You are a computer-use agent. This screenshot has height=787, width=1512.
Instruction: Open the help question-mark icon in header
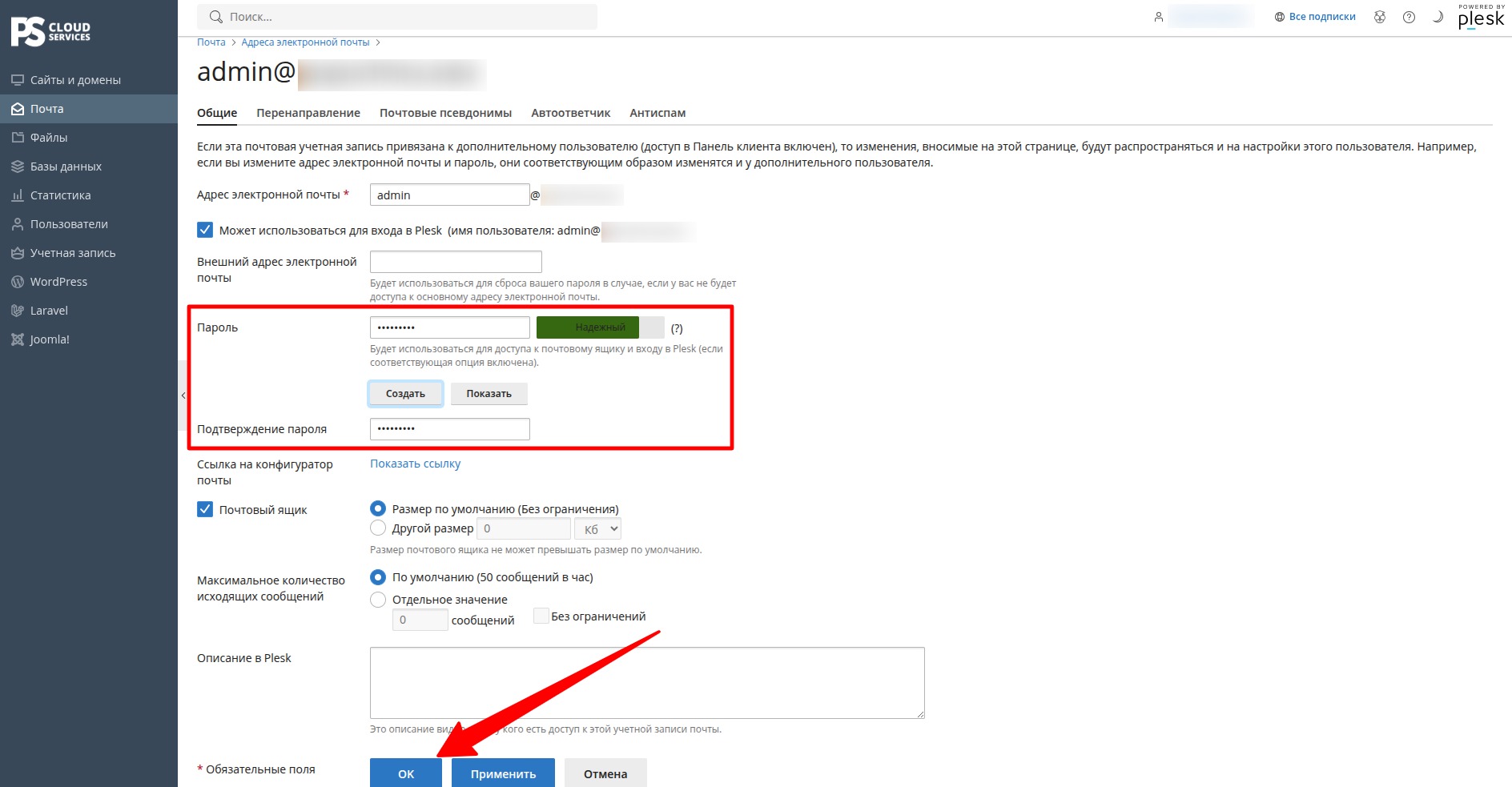(x=1409, y=17)
